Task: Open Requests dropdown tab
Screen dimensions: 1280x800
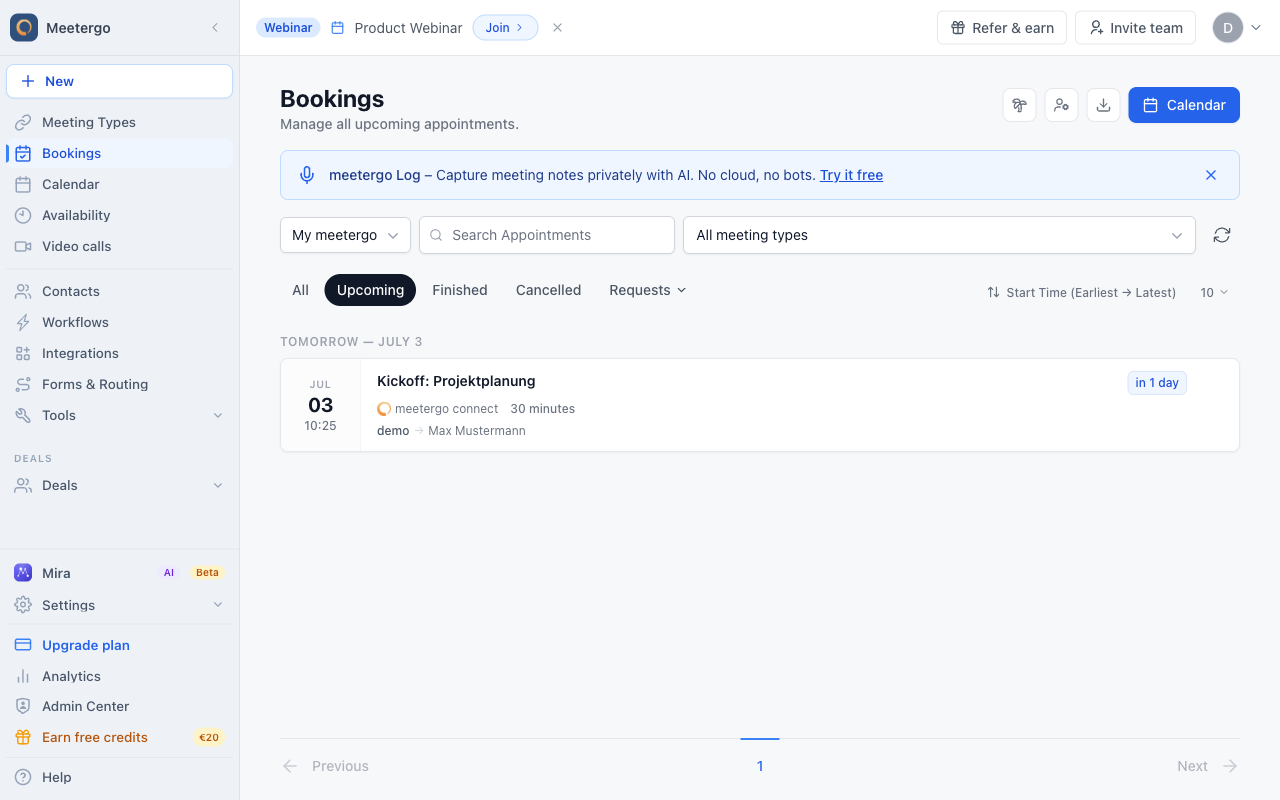Action: (x=648, y=290)
